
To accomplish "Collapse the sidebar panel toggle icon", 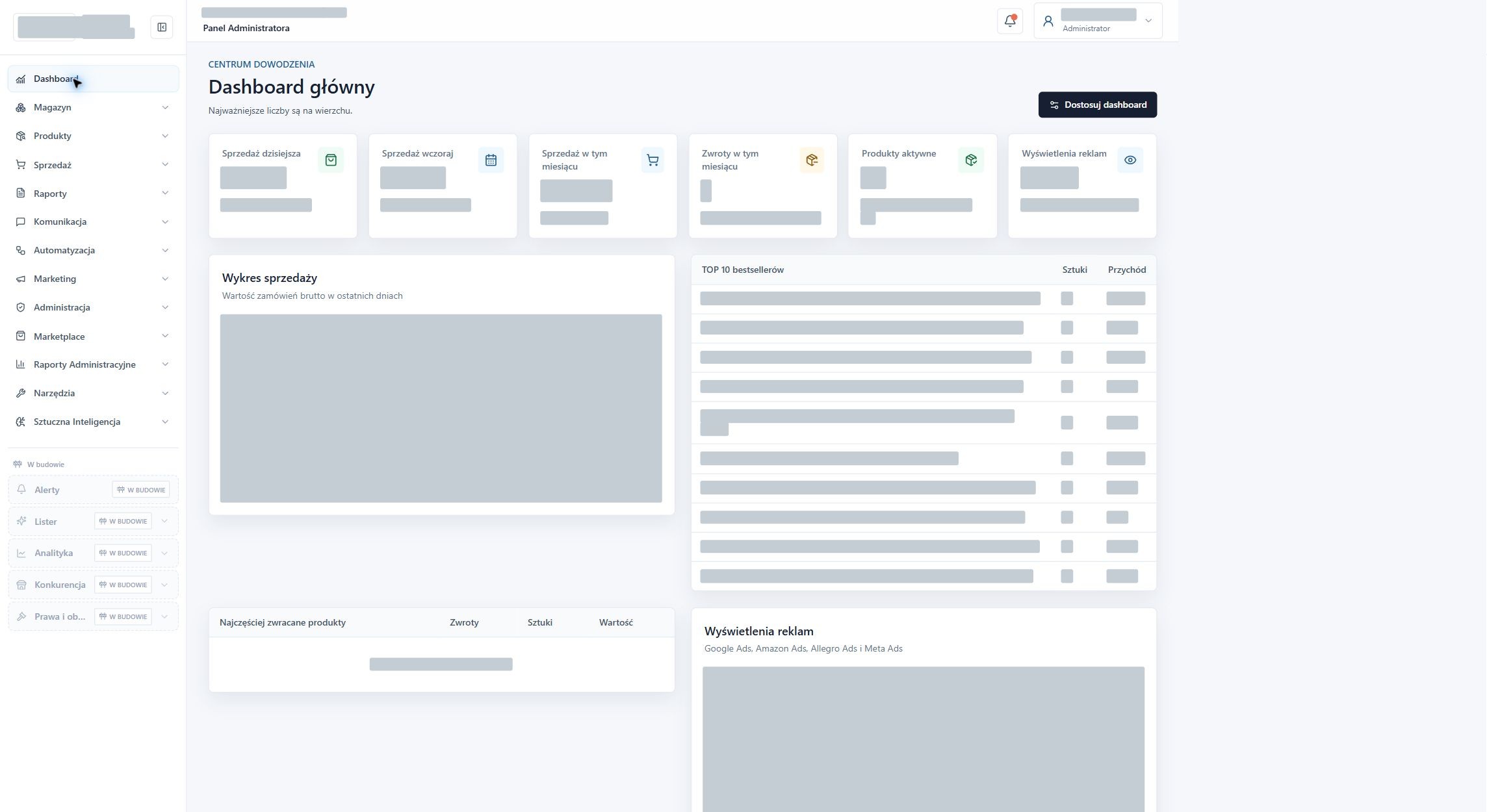I will 162,27.
